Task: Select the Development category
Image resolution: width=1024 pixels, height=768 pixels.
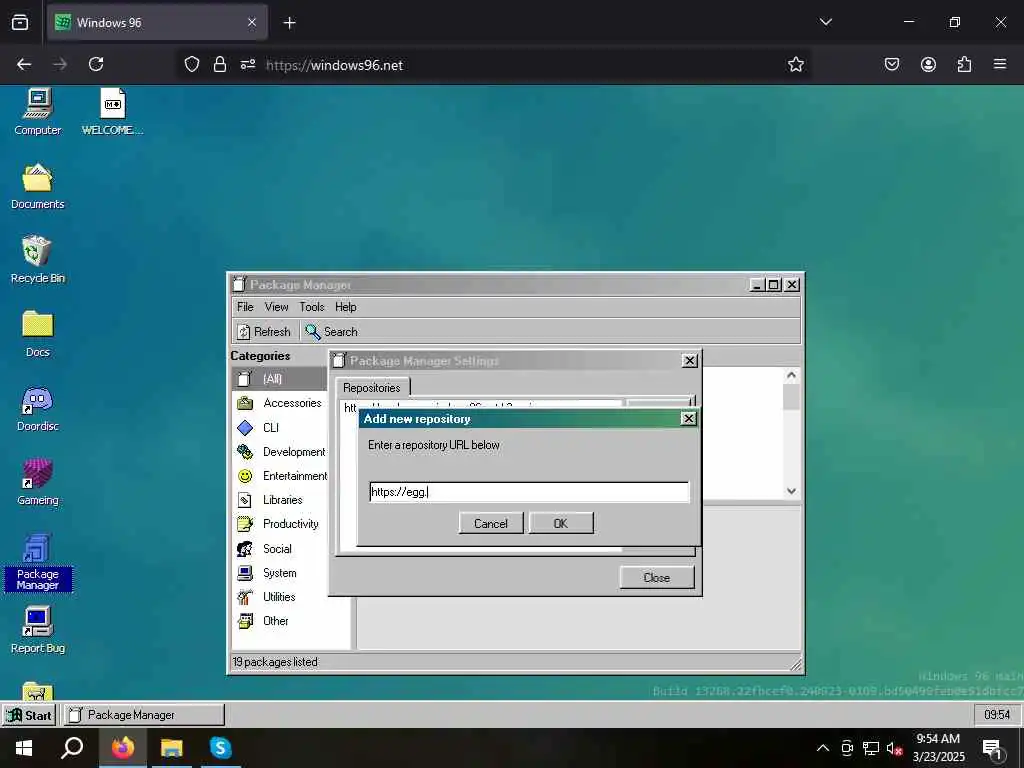Action: (x=280, y=451)
